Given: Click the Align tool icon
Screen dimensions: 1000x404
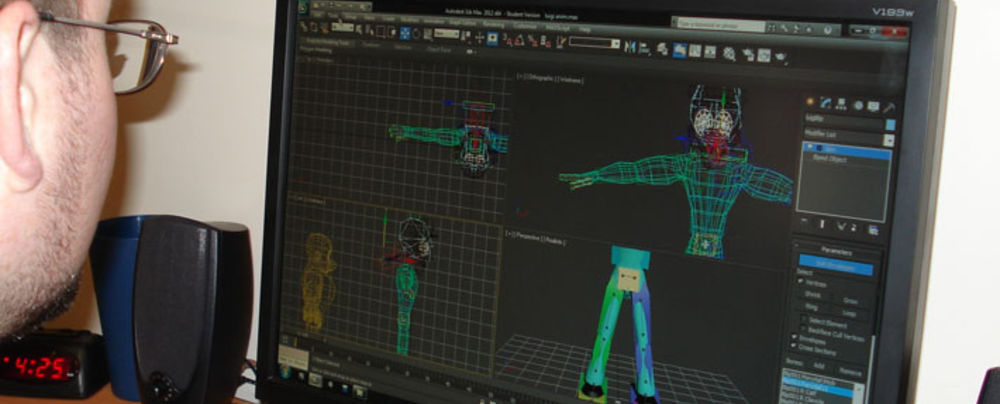Looking at the screenshot, I should click(644, 50).
